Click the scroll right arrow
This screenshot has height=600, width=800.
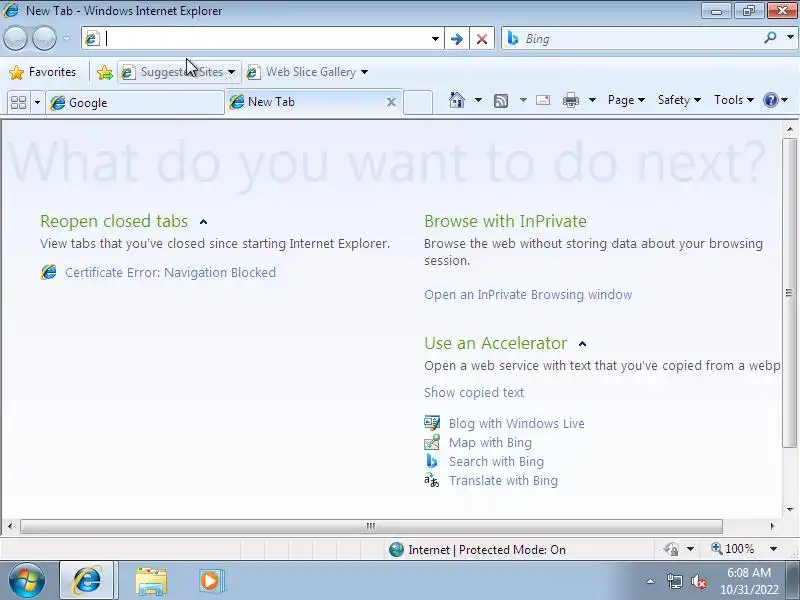click(772, 526)
